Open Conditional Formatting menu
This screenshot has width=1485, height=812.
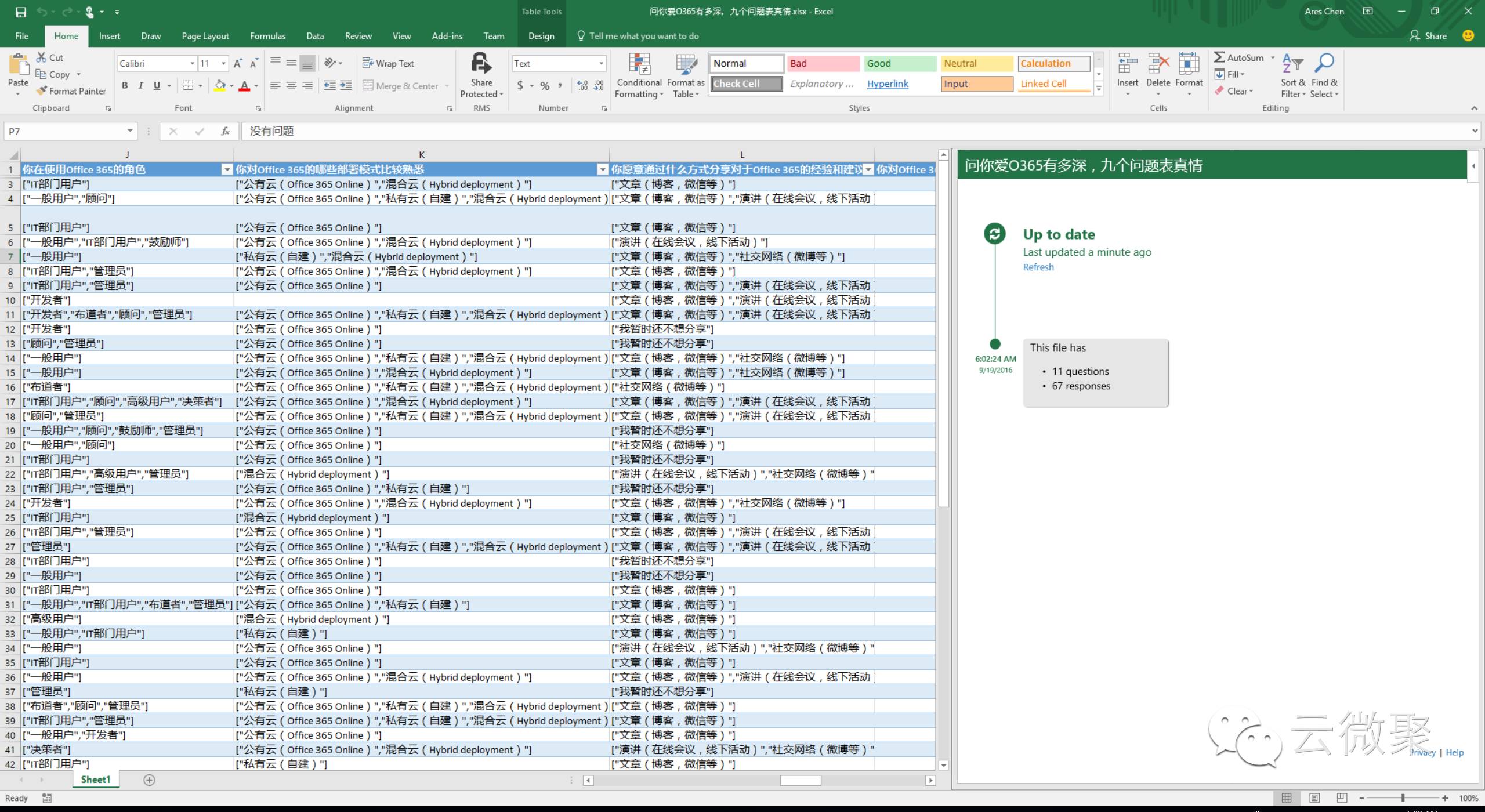[639, 75]
